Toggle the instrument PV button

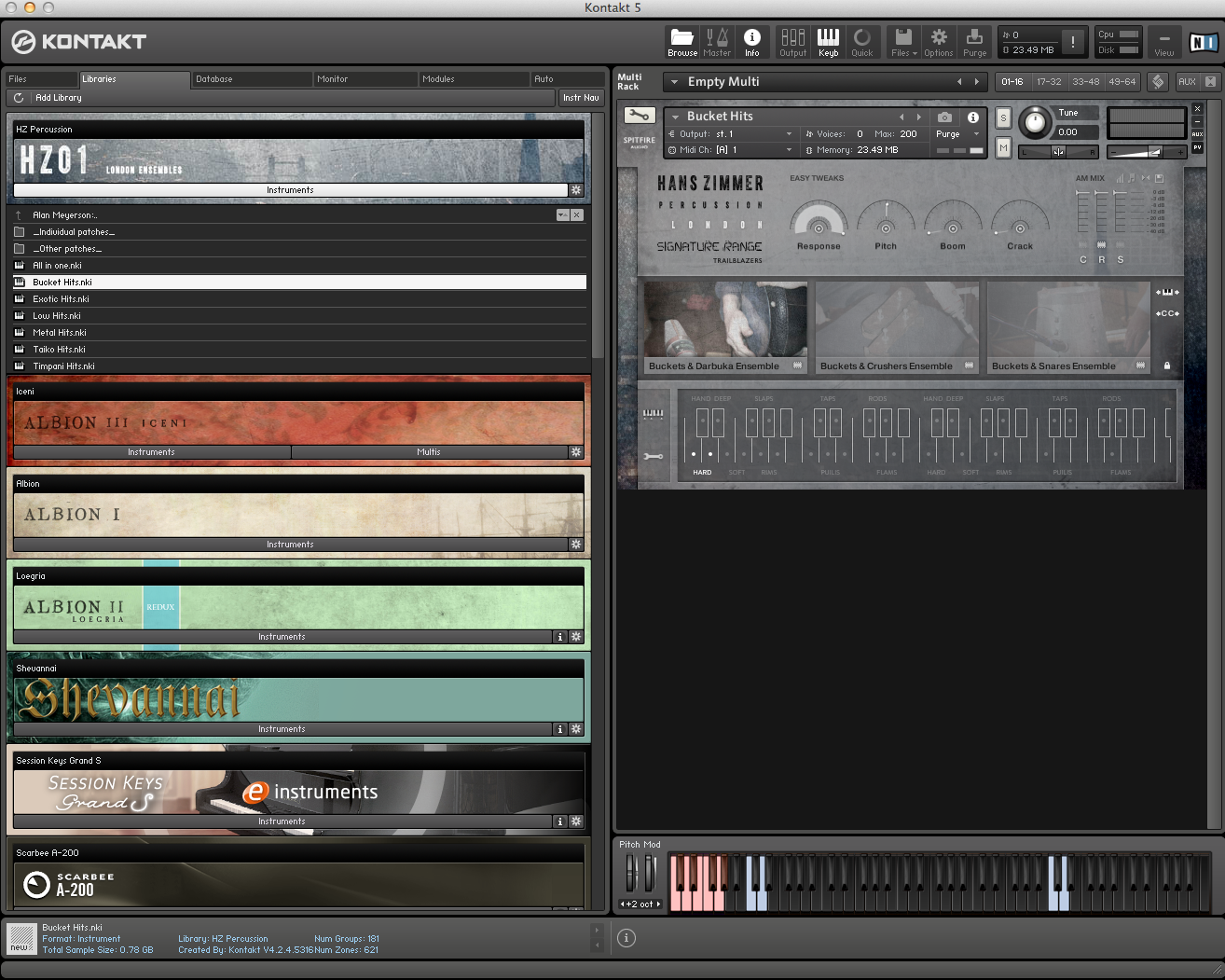1197,147
